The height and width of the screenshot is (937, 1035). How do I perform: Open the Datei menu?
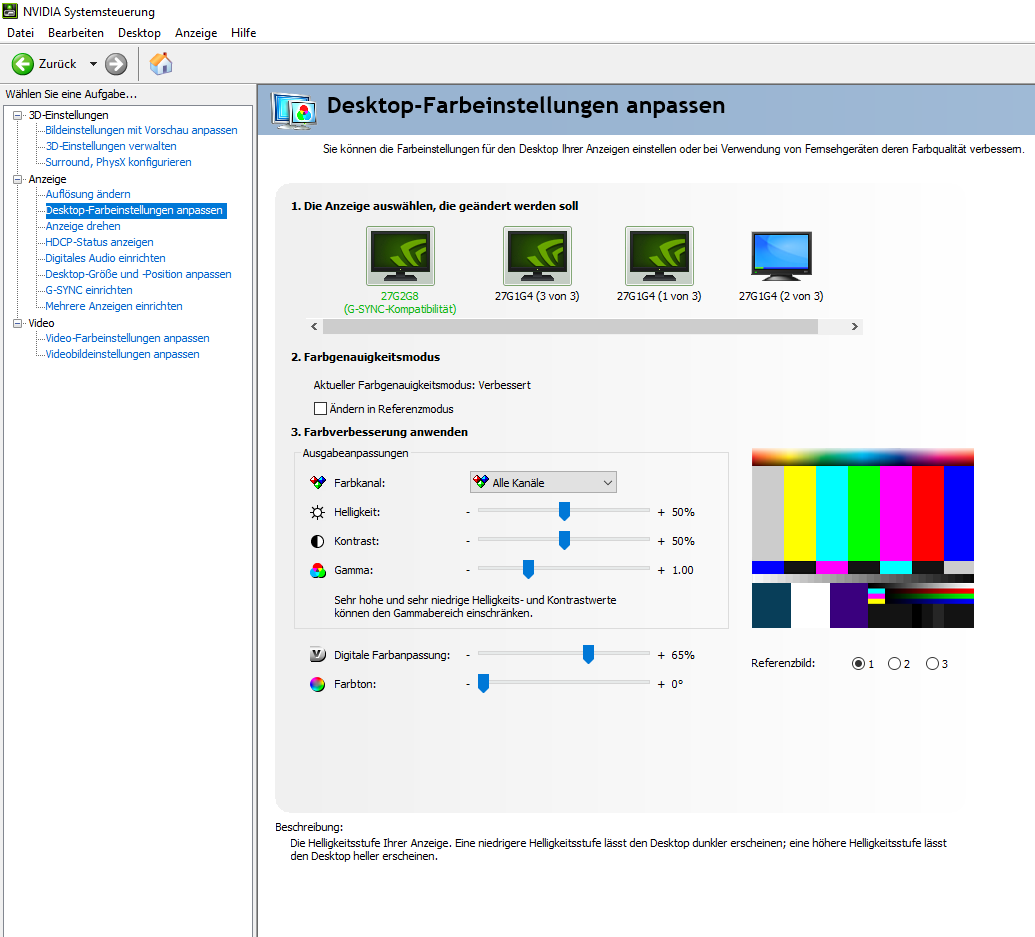tap(20, 32)
